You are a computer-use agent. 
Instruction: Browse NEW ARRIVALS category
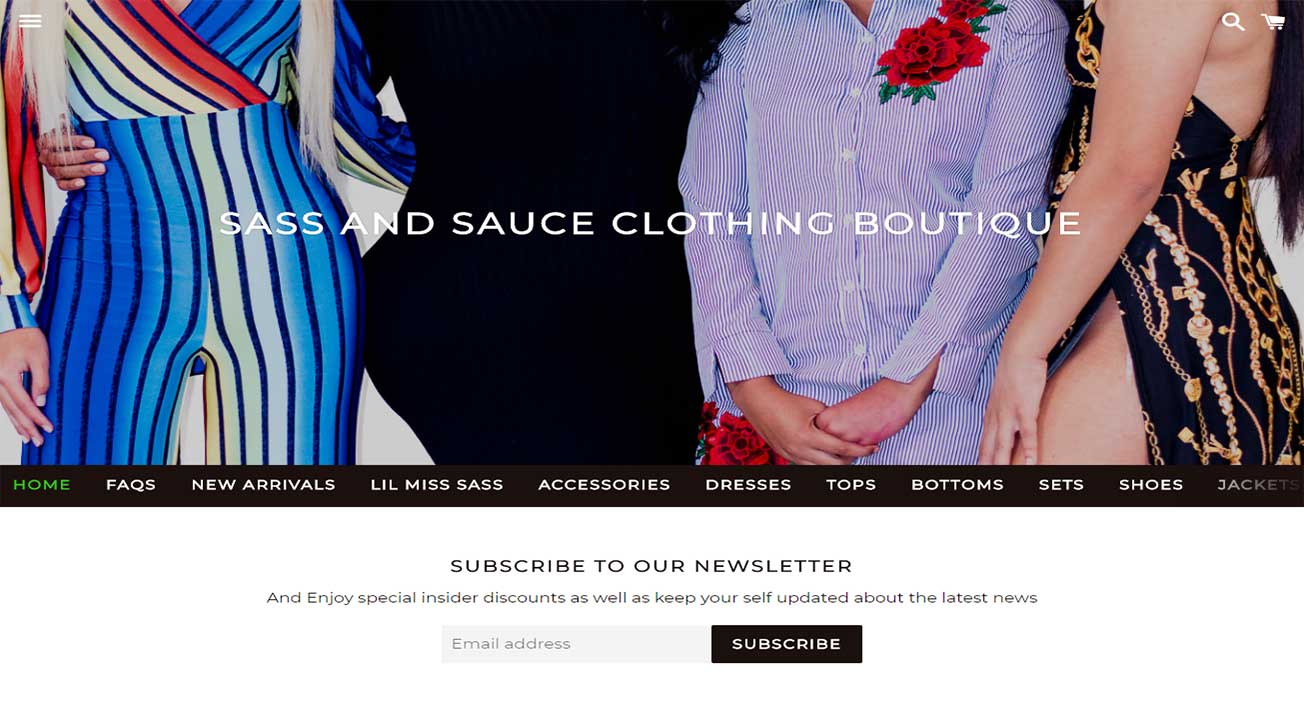[x=263, y=485]
